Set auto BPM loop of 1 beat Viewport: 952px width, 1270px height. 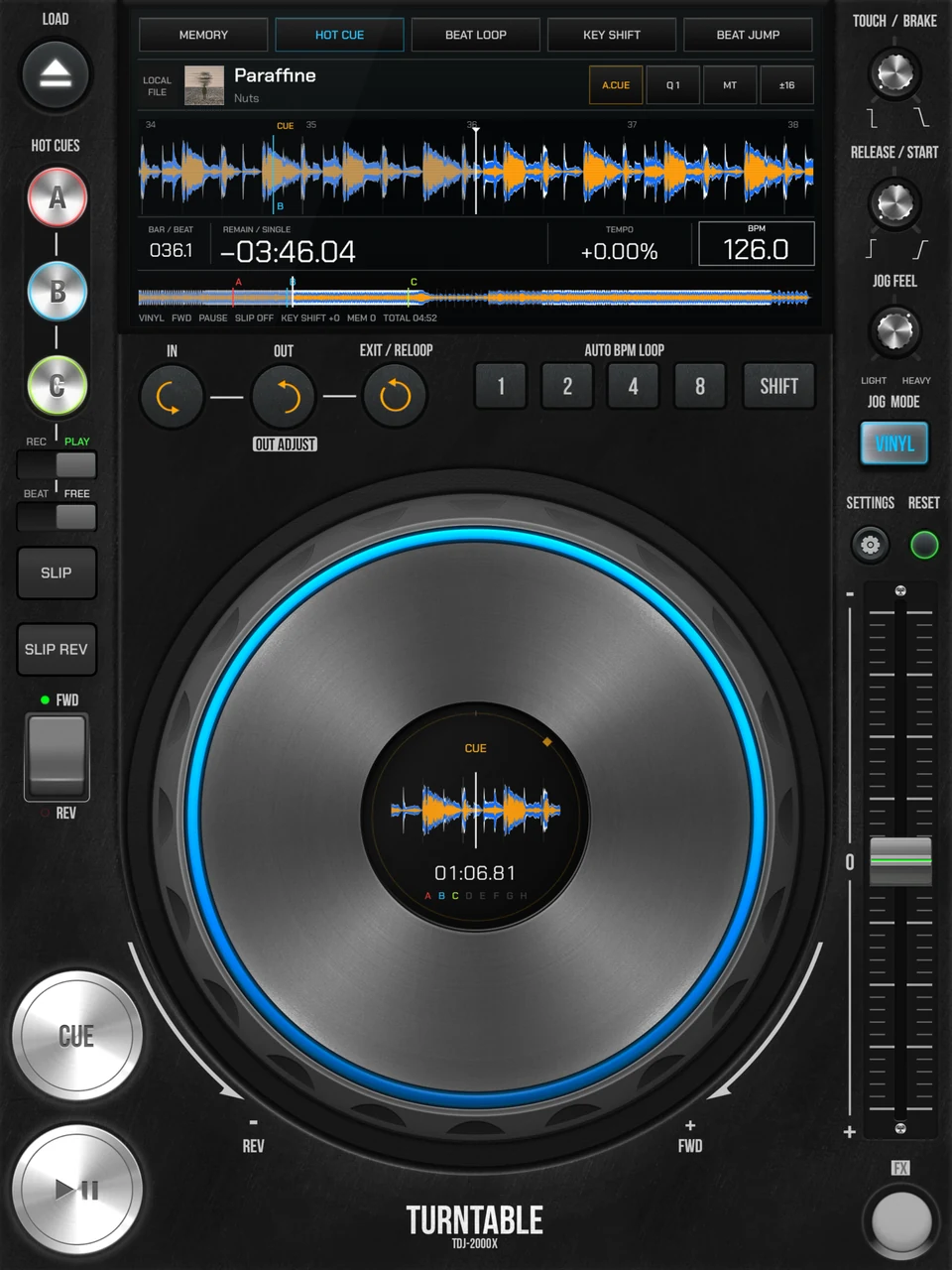click(x=501, y=386)
